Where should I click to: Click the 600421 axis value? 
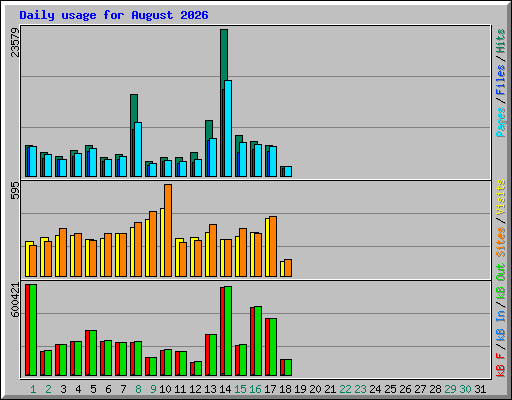click(x=15, y=300)
